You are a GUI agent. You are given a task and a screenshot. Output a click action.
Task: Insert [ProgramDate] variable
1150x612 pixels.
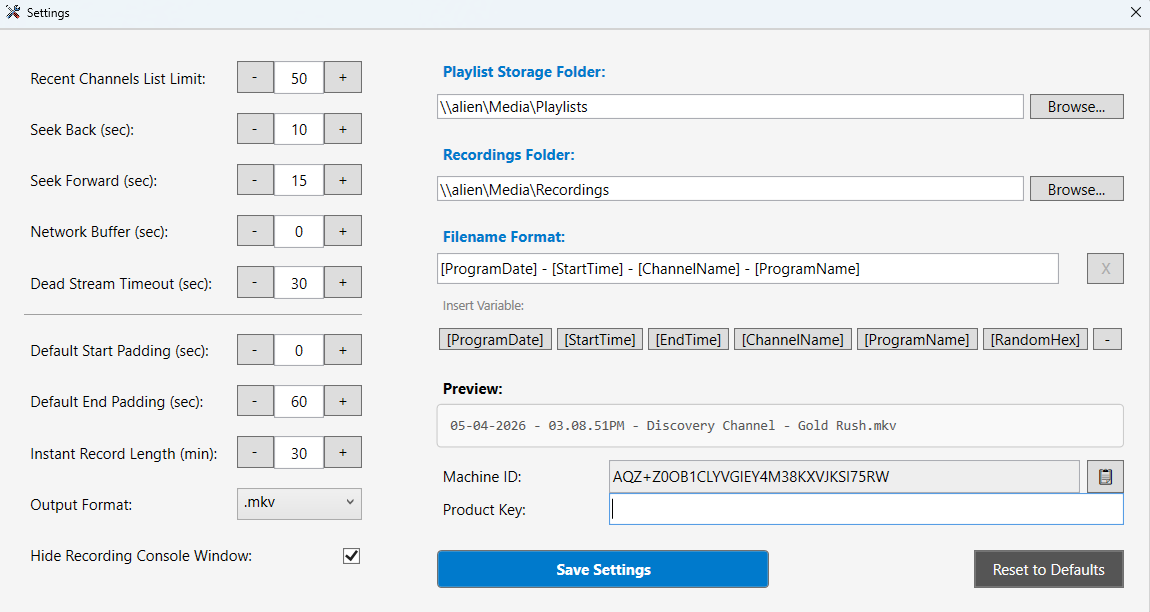pyautogui.click(x=495, y=340)
